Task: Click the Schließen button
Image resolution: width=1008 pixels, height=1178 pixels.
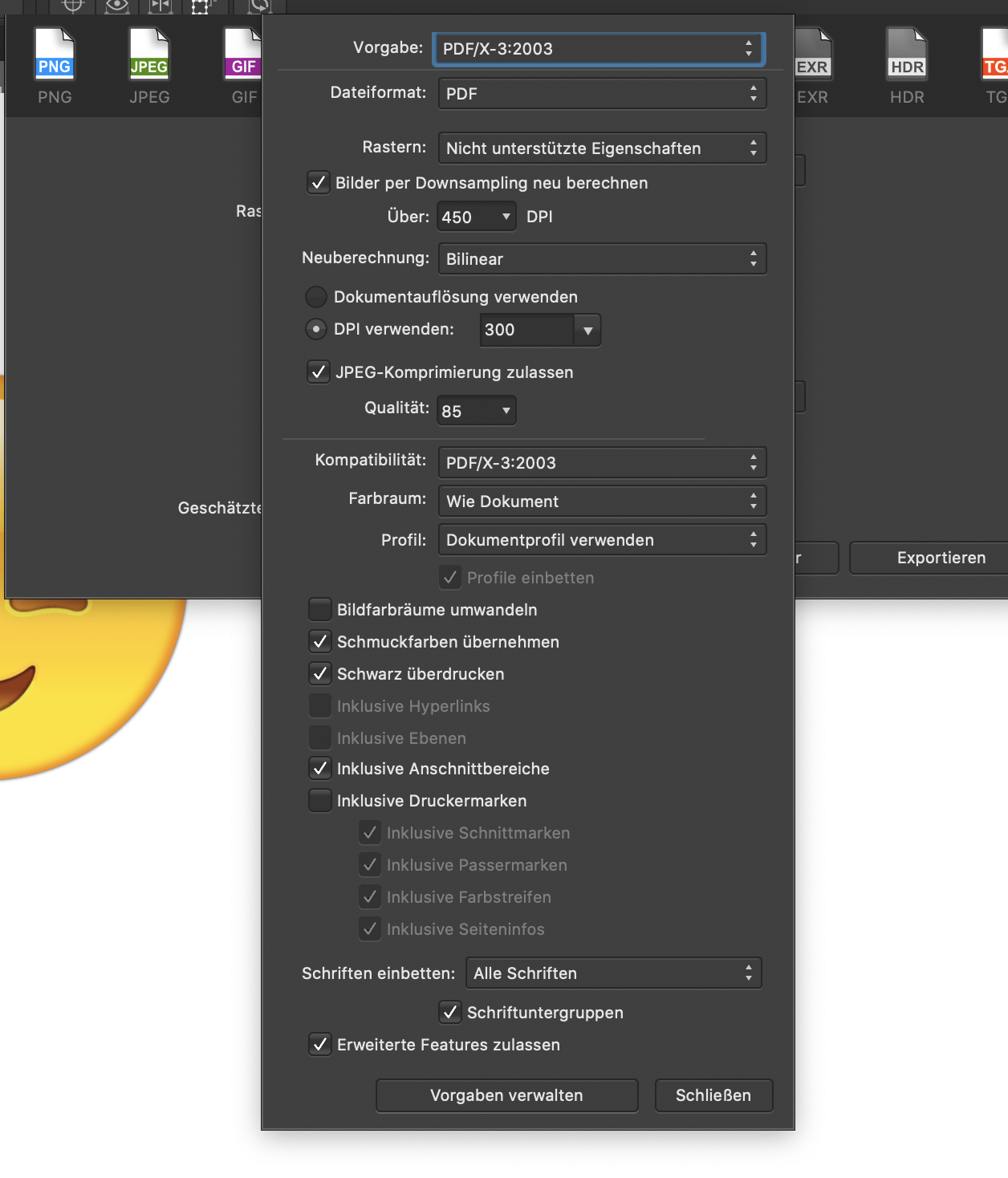Action: click(713, 1095)
